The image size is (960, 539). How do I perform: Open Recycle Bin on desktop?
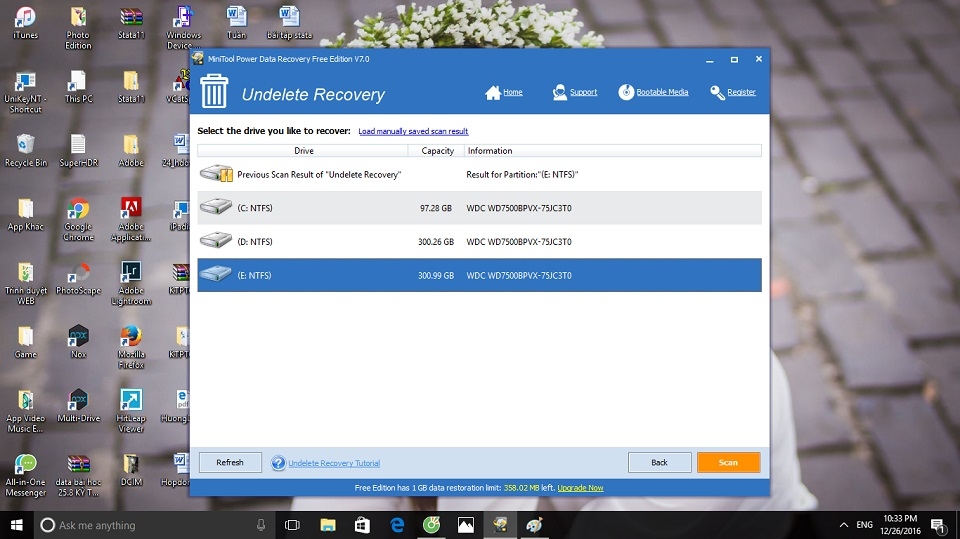25,151
